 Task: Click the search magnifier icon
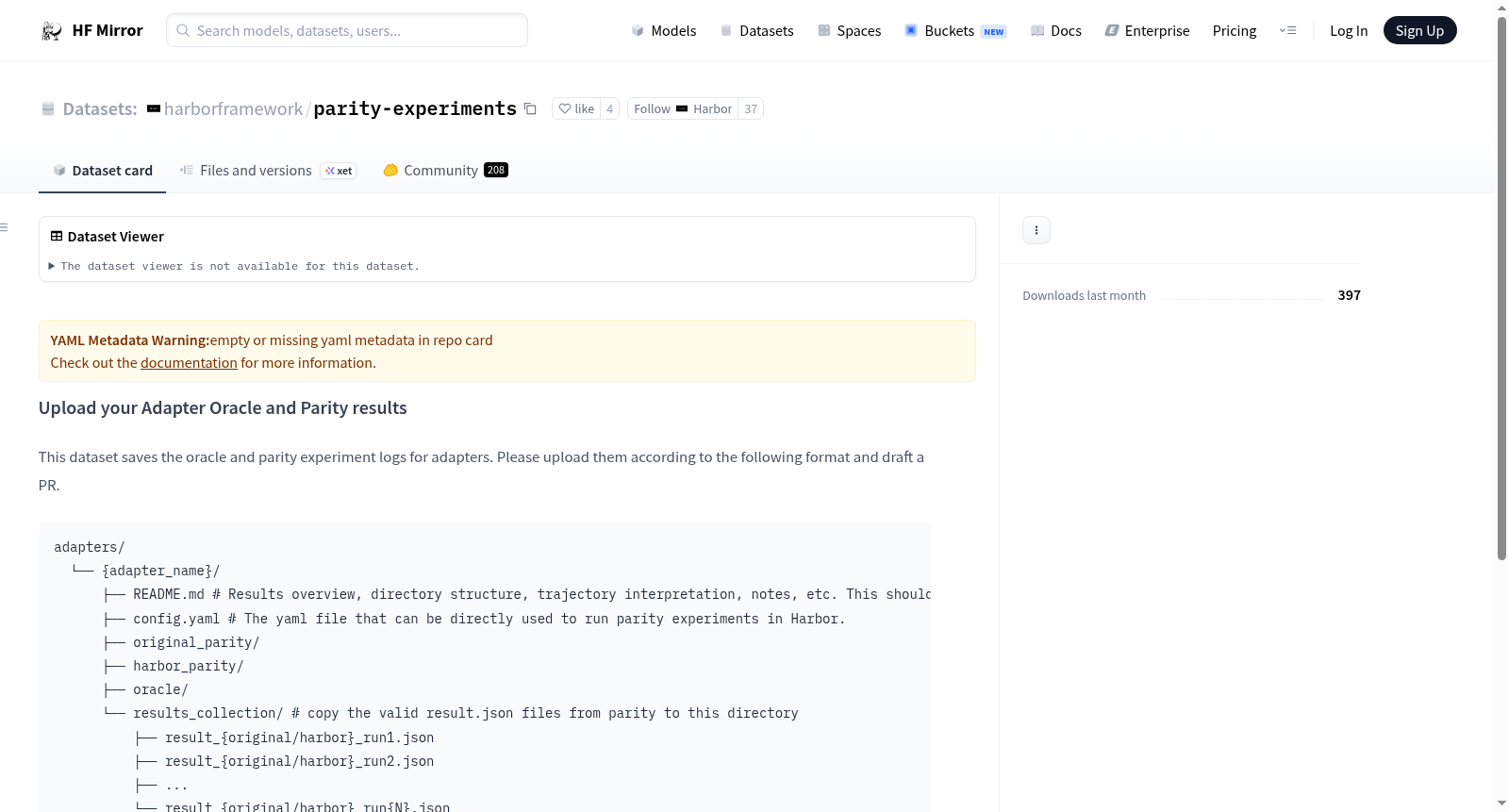[183, 30]
